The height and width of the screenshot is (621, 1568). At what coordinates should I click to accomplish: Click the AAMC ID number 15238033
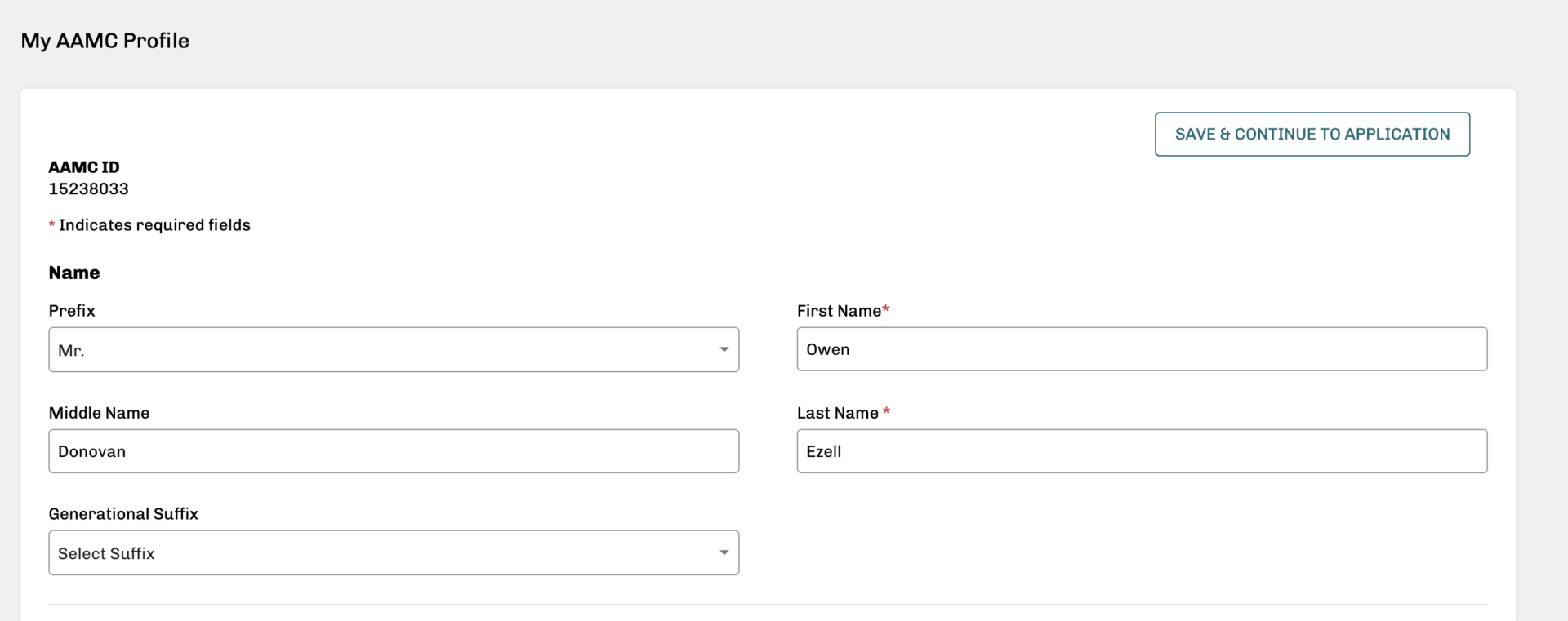[x=88, y=189]
